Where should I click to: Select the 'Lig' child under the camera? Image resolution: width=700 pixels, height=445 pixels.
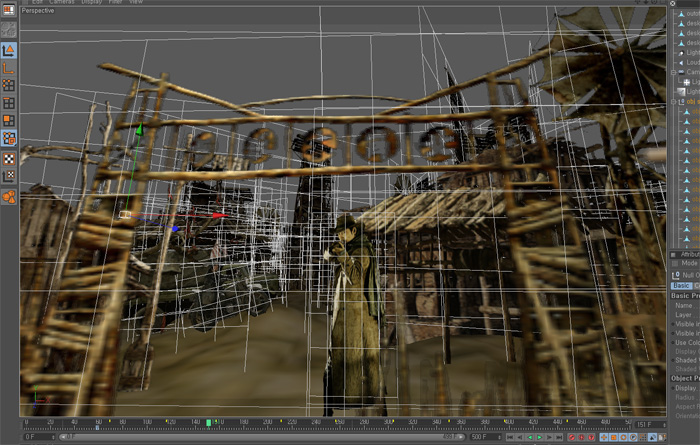[x=691, y=82]
